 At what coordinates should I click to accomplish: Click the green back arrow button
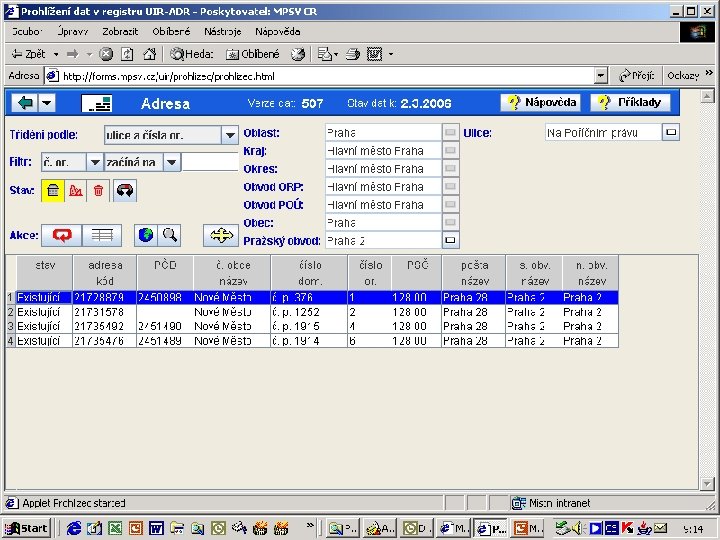[23, 103]
